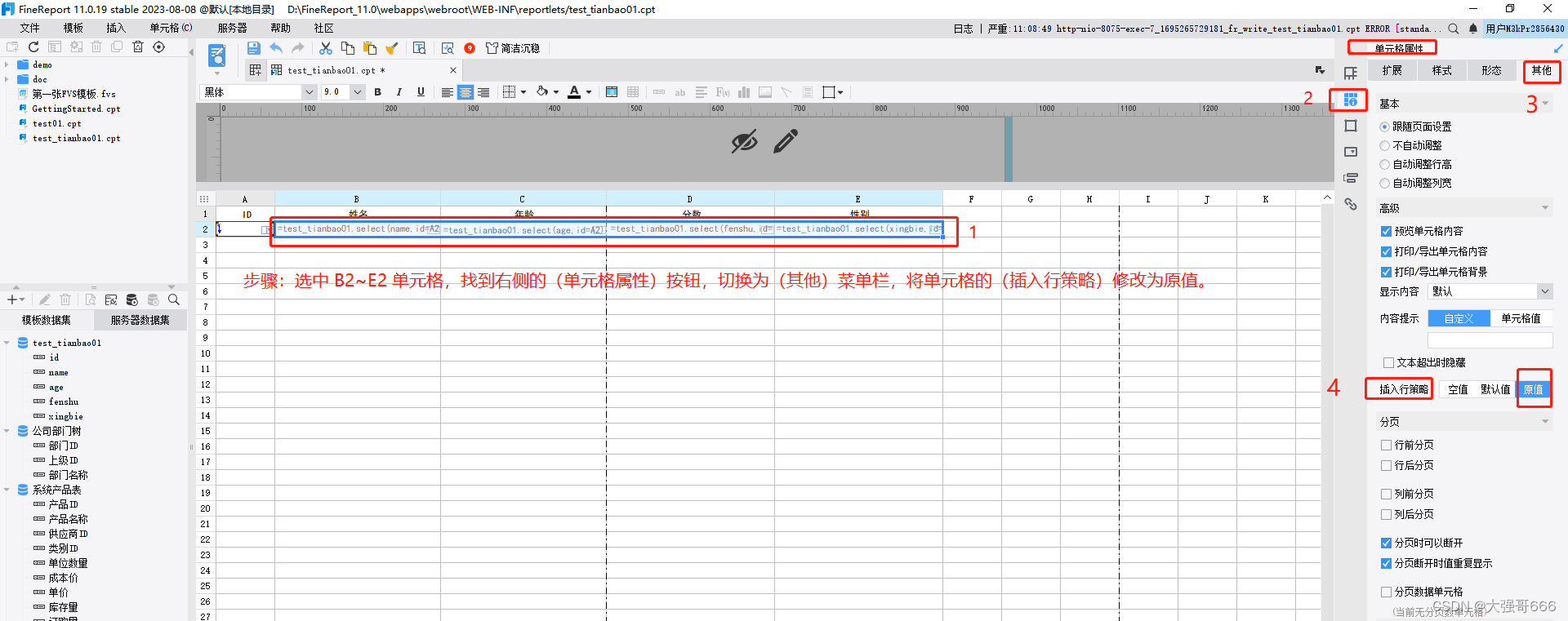Select 不自动调整 radio option

1384,145
